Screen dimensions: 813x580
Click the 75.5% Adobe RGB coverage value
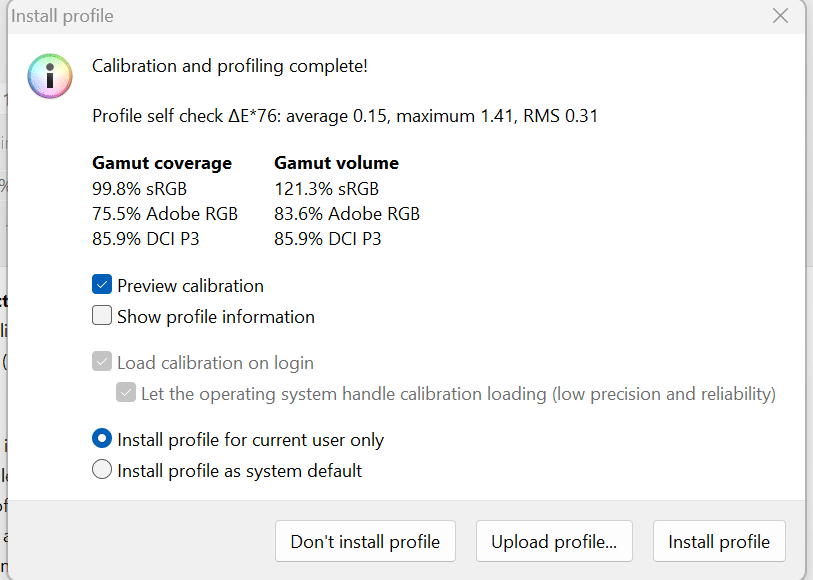tap(165, 213)
